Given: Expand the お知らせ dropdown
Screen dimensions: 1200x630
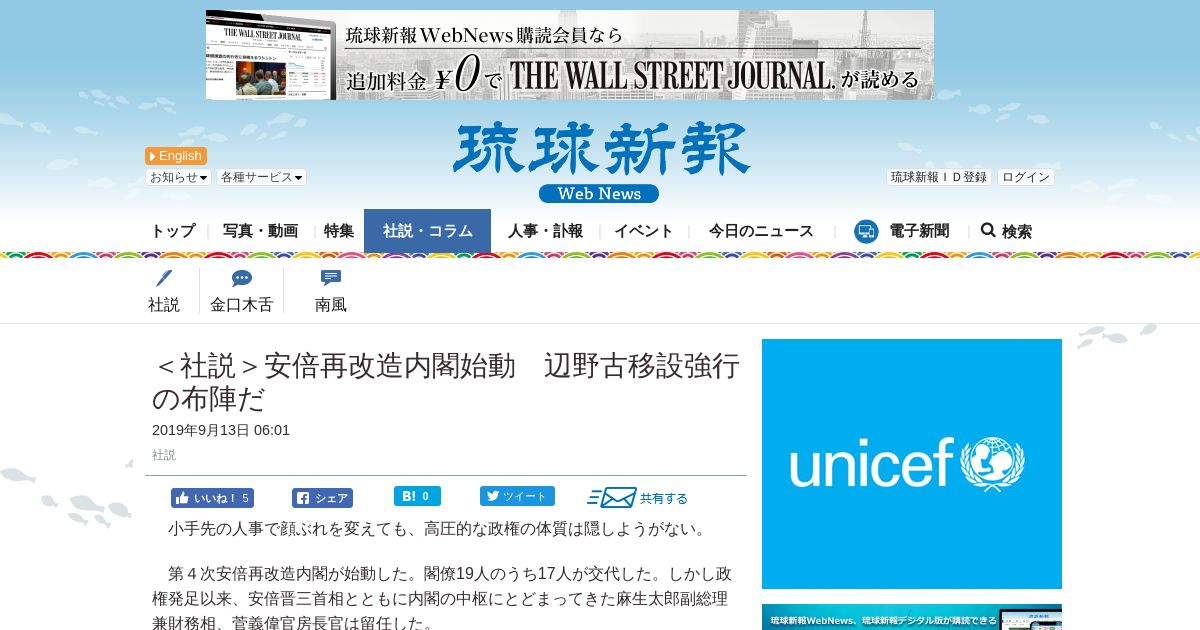Looking at the screenshot, I should click(179, 177).
